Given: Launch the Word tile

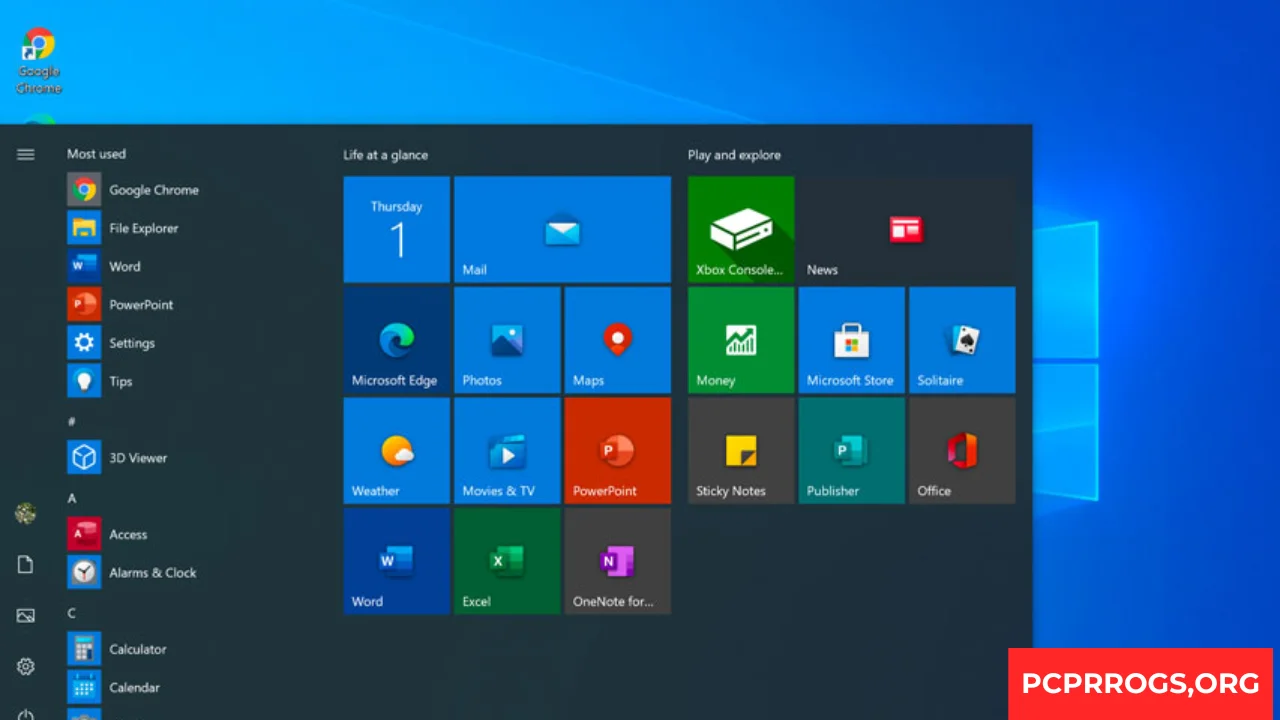Looking at the screenshot, I should click(397, 561).
